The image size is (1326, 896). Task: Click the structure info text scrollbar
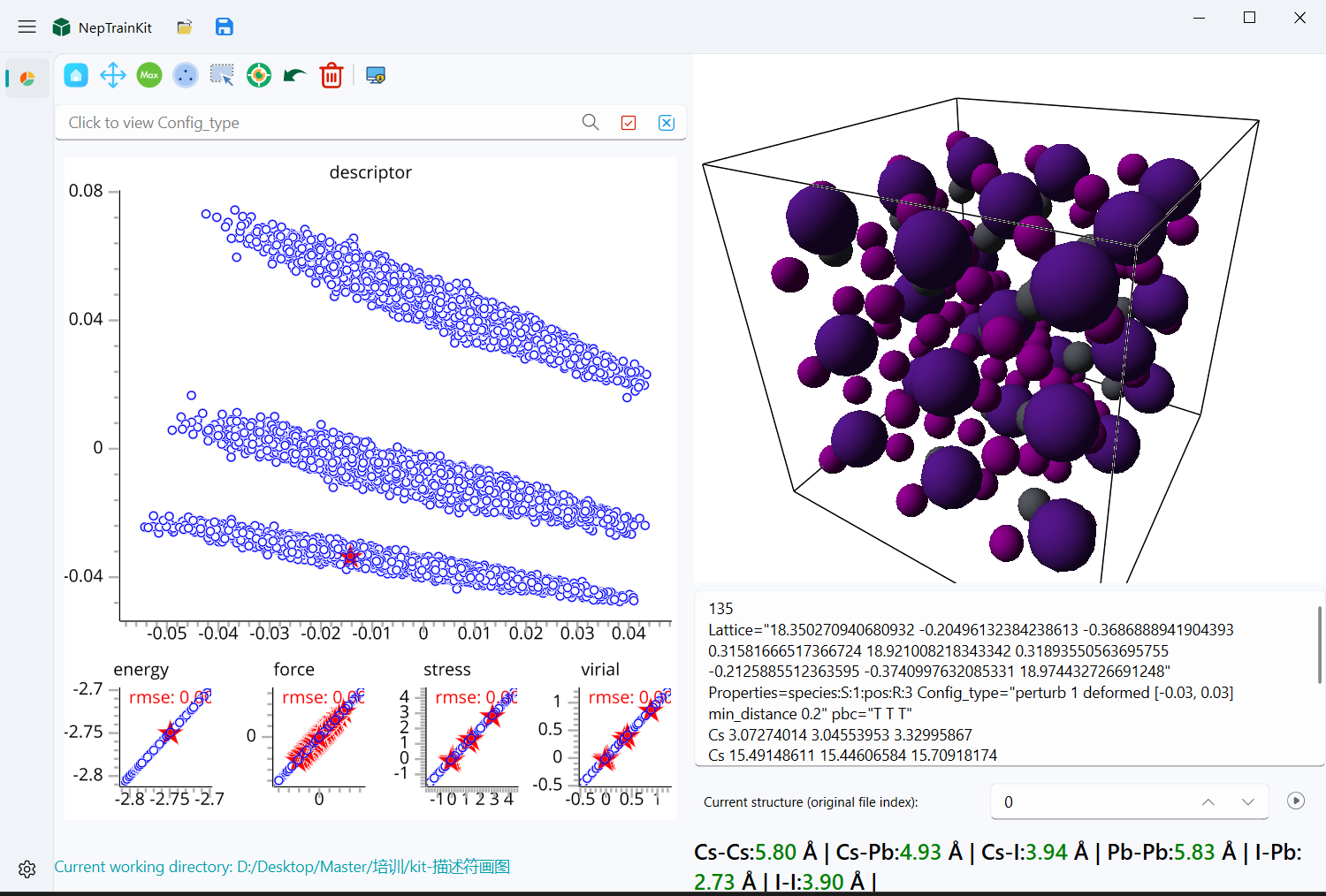(x=1320, y=644)
